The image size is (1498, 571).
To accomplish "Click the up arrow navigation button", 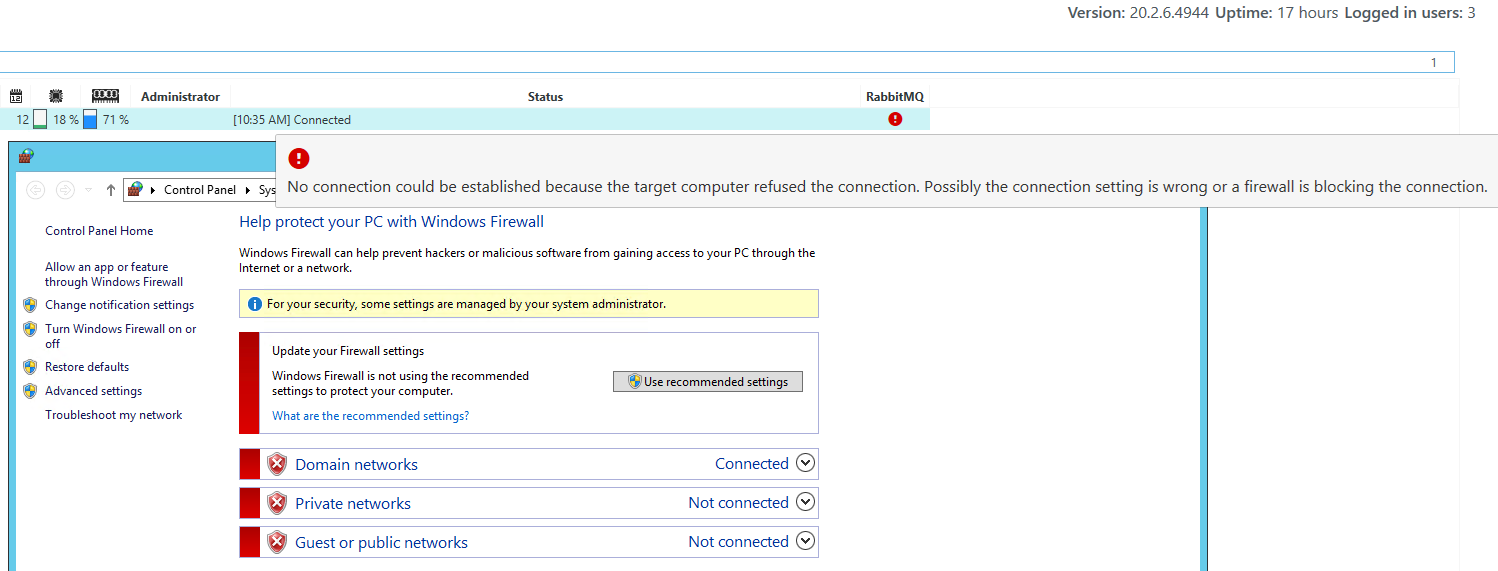I will coord(111,190).
